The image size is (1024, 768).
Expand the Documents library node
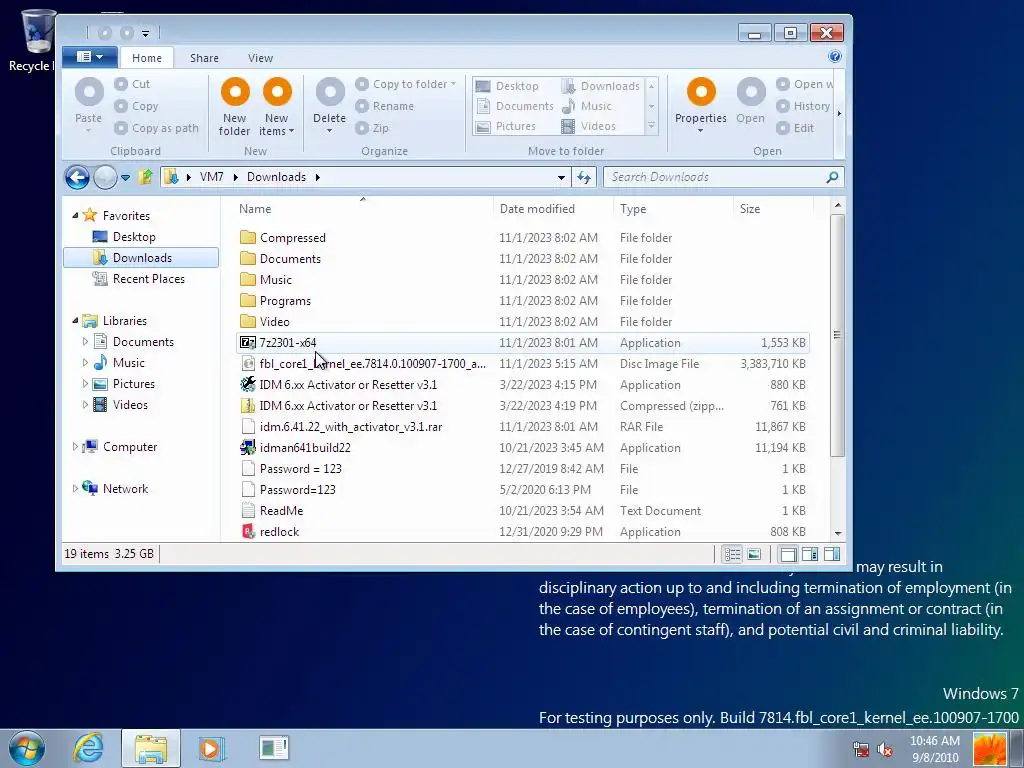pos(86,342)
